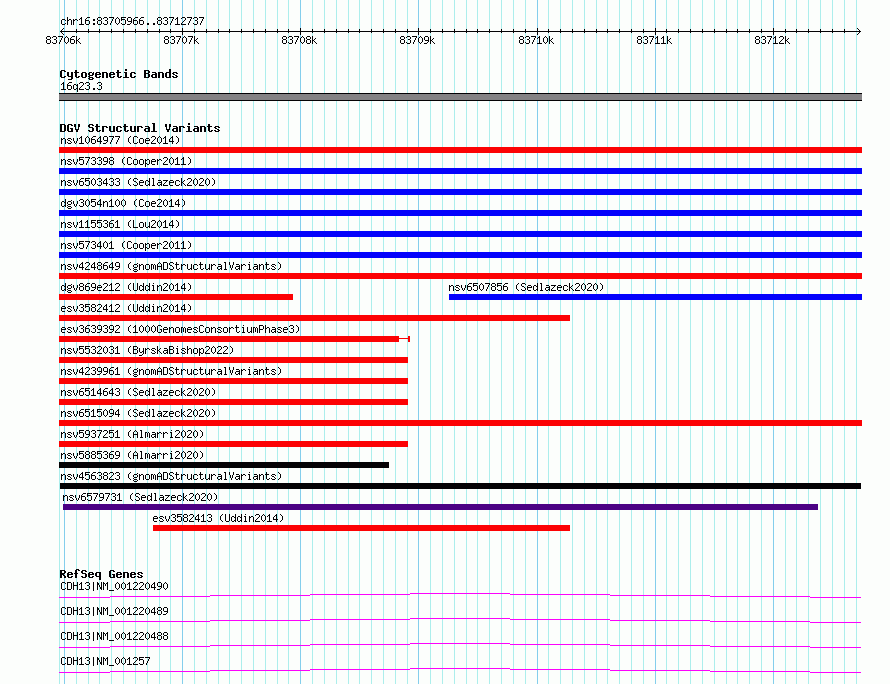The height and width of the screenshot is (684, 890).
Task: Open nsv6514643 (Sedlazeck2020) label
Action: pyautogui.click(x=138, y=392)
